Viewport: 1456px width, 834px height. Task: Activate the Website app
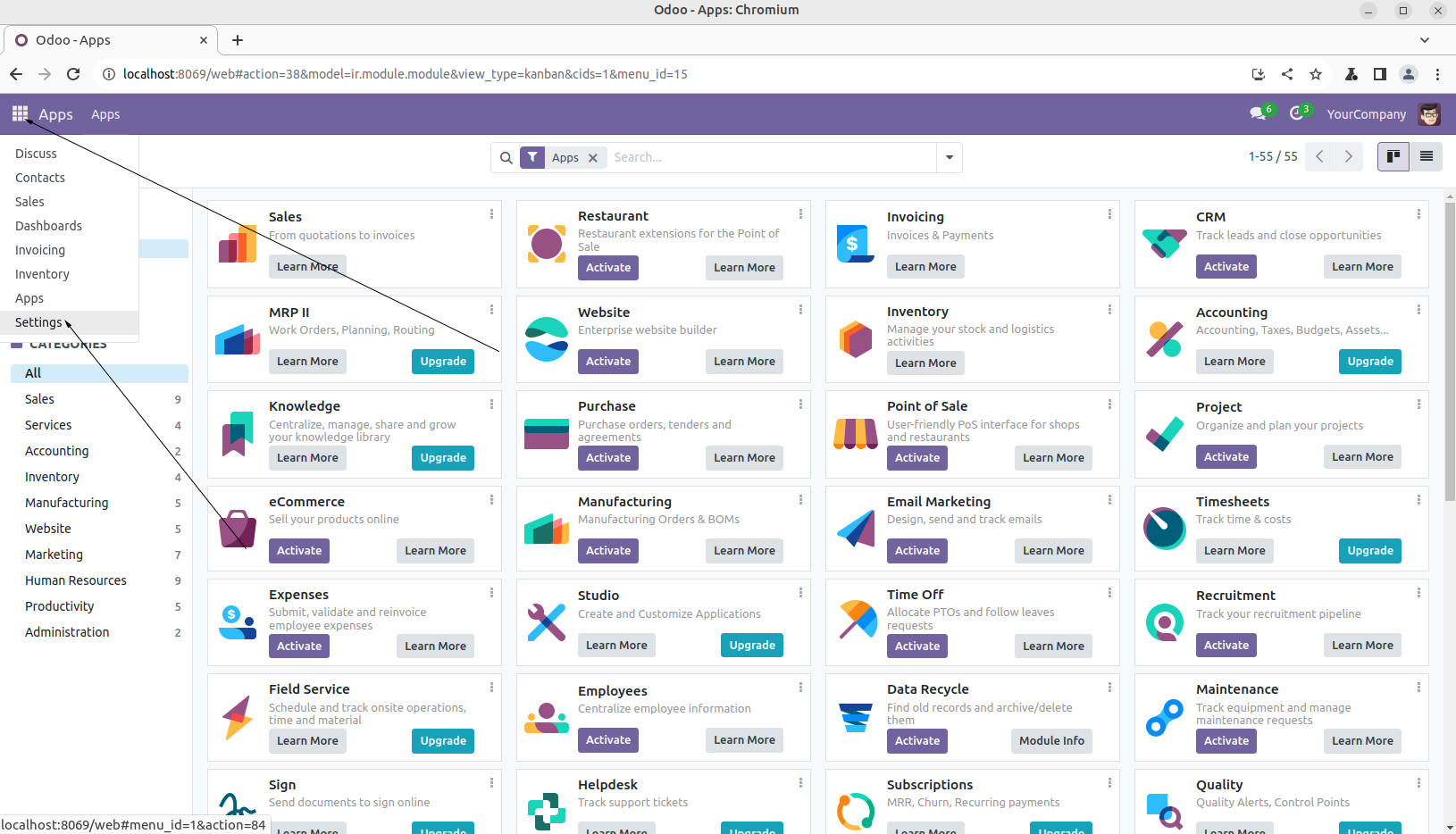(x=608, y=362)
